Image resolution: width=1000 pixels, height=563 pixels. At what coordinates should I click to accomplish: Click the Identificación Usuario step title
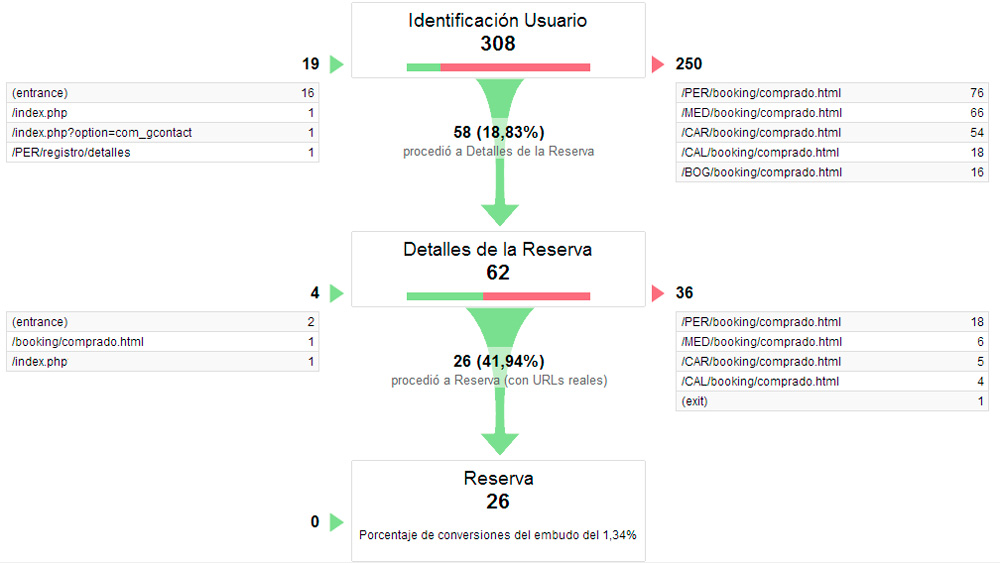coord(498,21)
